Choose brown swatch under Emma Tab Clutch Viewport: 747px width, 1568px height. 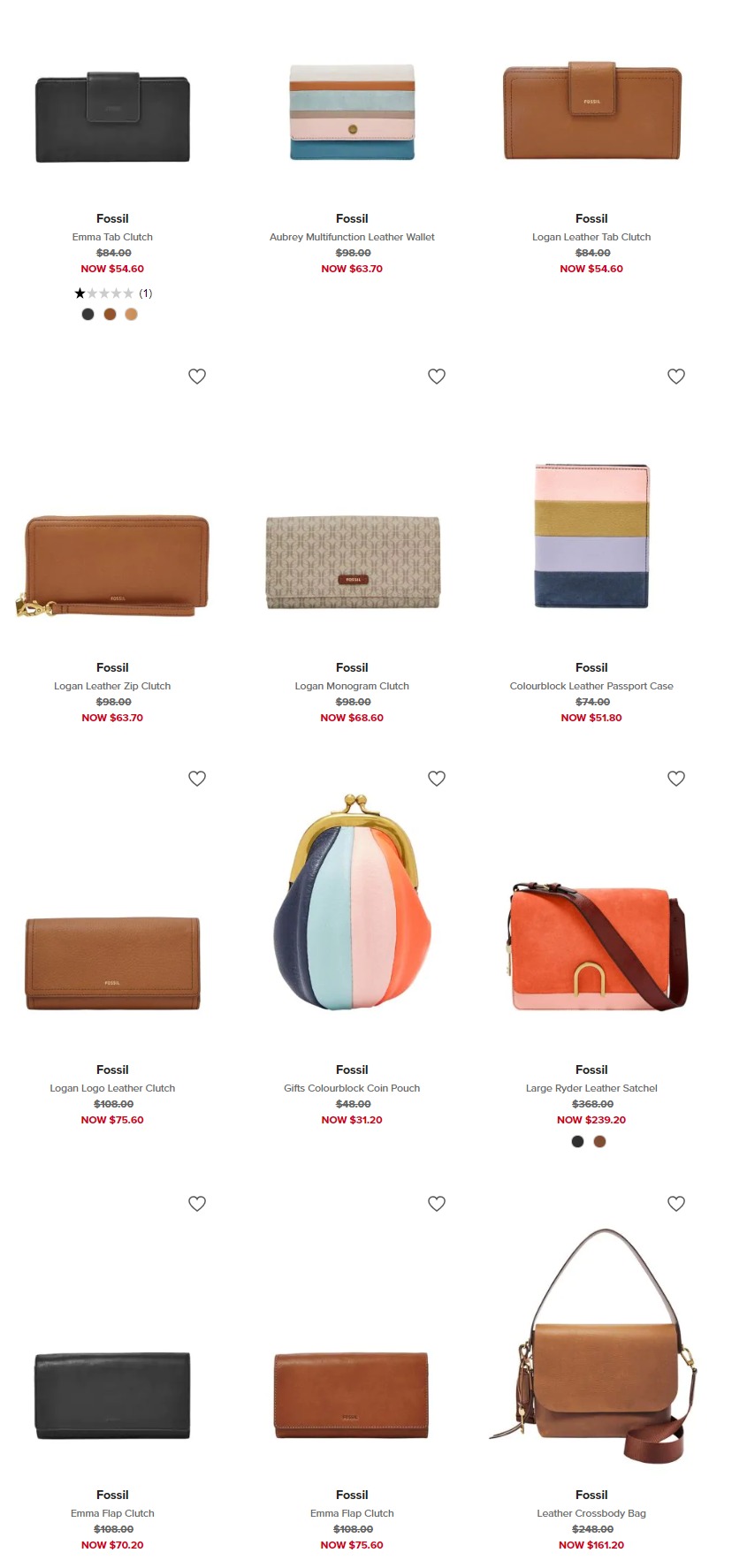pyautogui.click(x=110, y=315)
